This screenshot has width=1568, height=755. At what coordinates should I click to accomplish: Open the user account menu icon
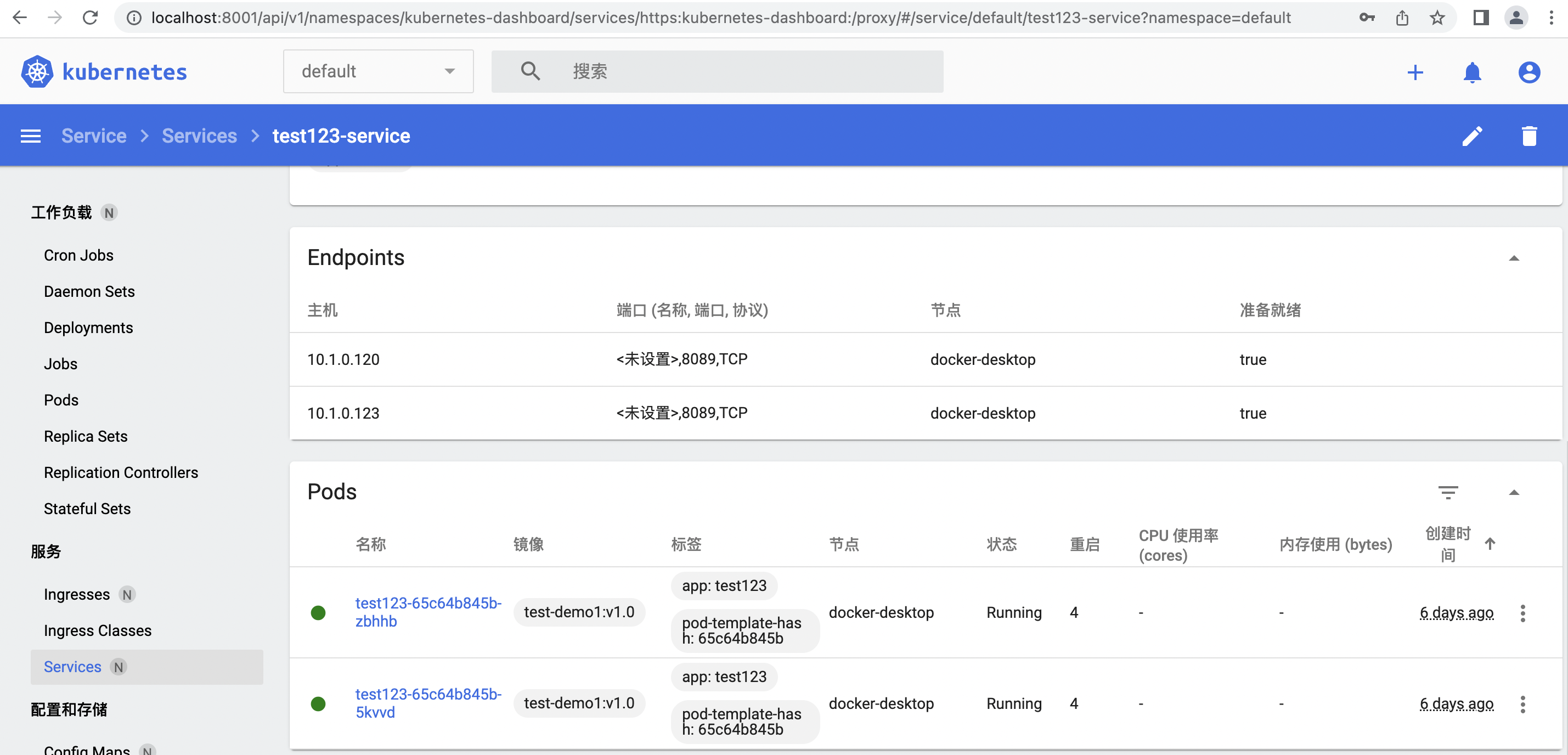[x=1528, y=72]
